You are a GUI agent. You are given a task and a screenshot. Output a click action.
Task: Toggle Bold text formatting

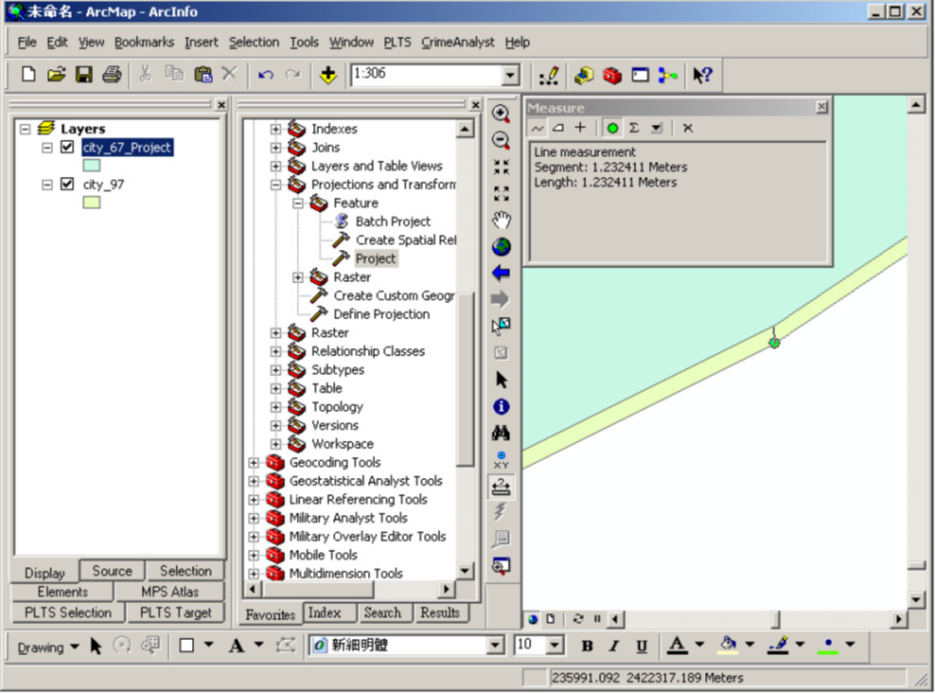(x=587, y=646)
